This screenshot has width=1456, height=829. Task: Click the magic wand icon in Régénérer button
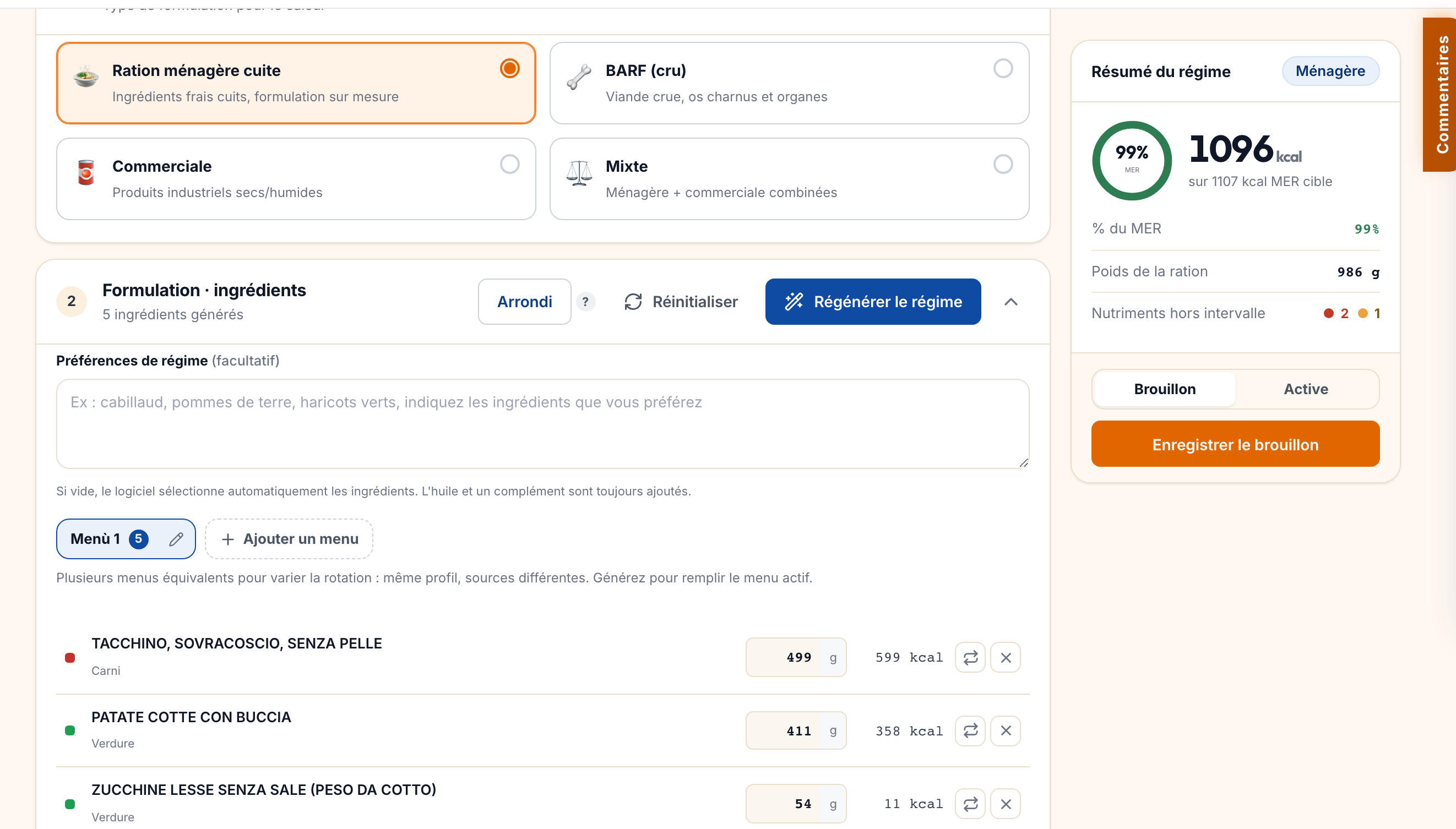coord(794,302)
